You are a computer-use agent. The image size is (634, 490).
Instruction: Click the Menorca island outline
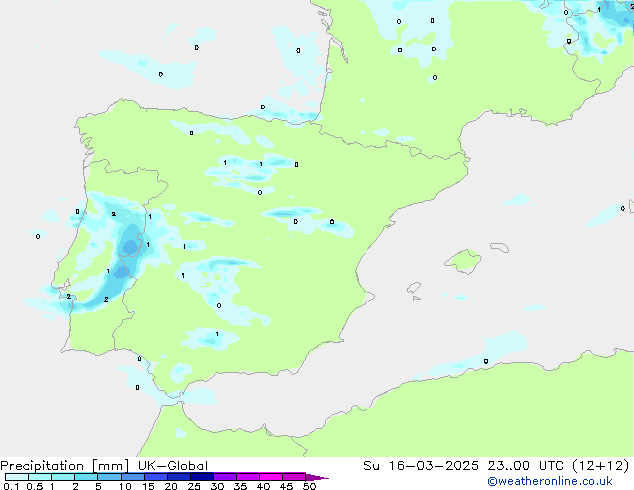(x=499, y=247)
